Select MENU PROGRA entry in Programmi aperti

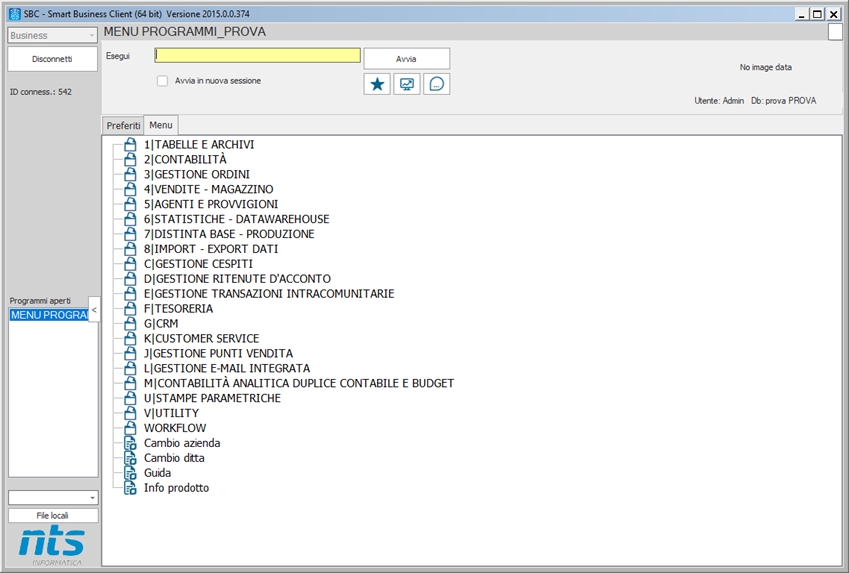point(49,315)
